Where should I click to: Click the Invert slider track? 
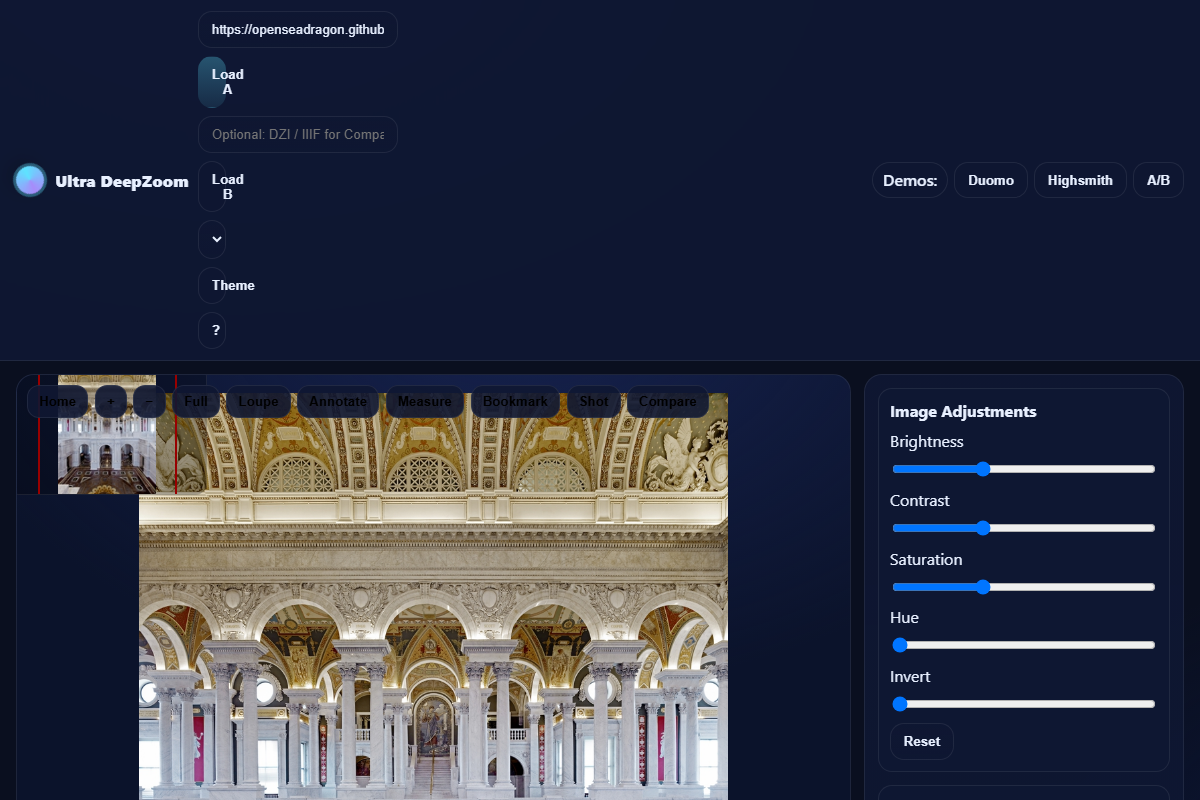[x=1024, y=704]
